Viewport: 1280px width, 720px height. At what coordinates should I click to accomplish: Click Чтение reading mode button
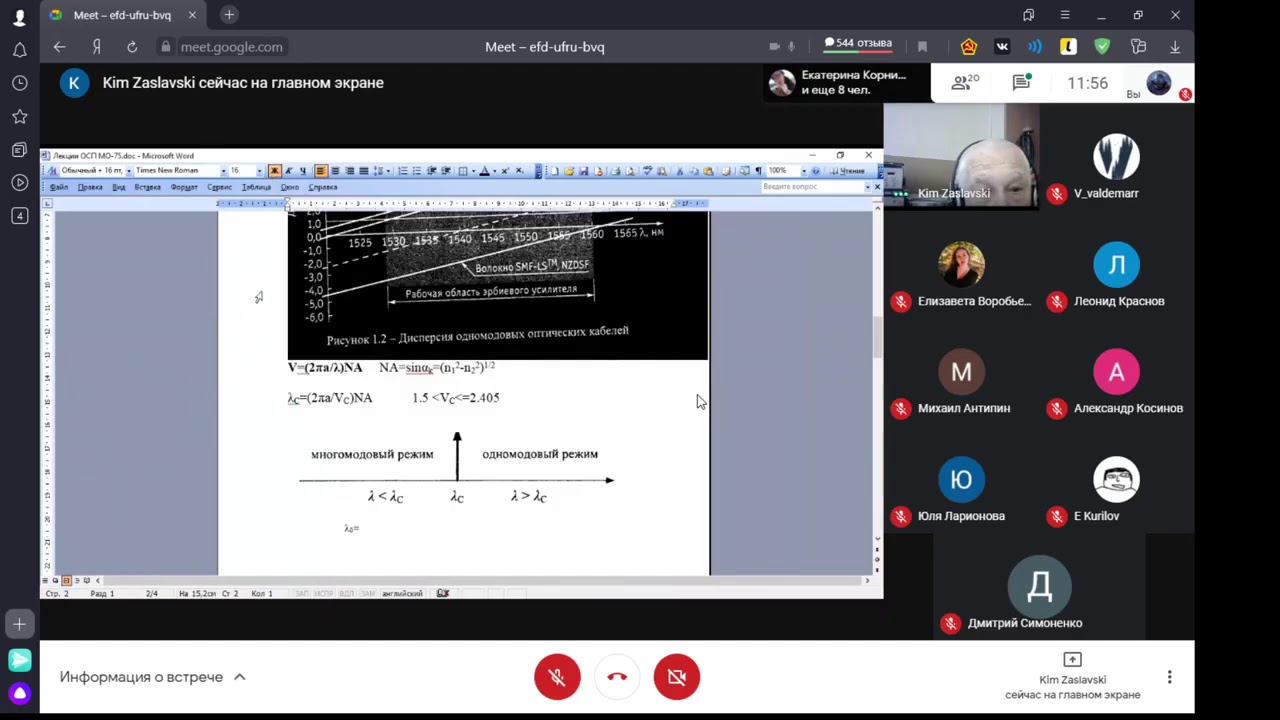848,171
